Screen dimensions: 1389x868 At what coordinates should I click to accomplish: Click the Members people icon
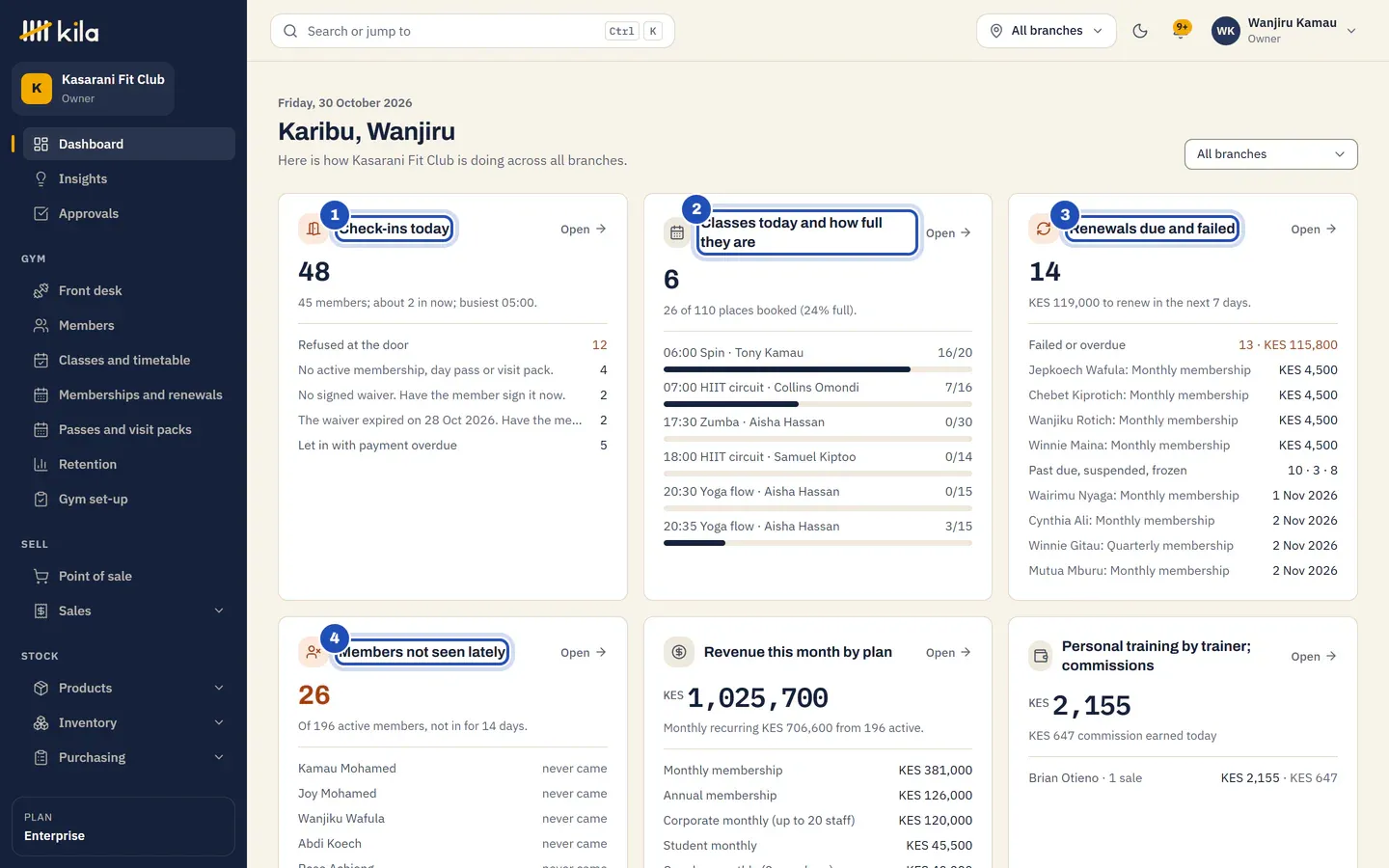tap(41, 325)
